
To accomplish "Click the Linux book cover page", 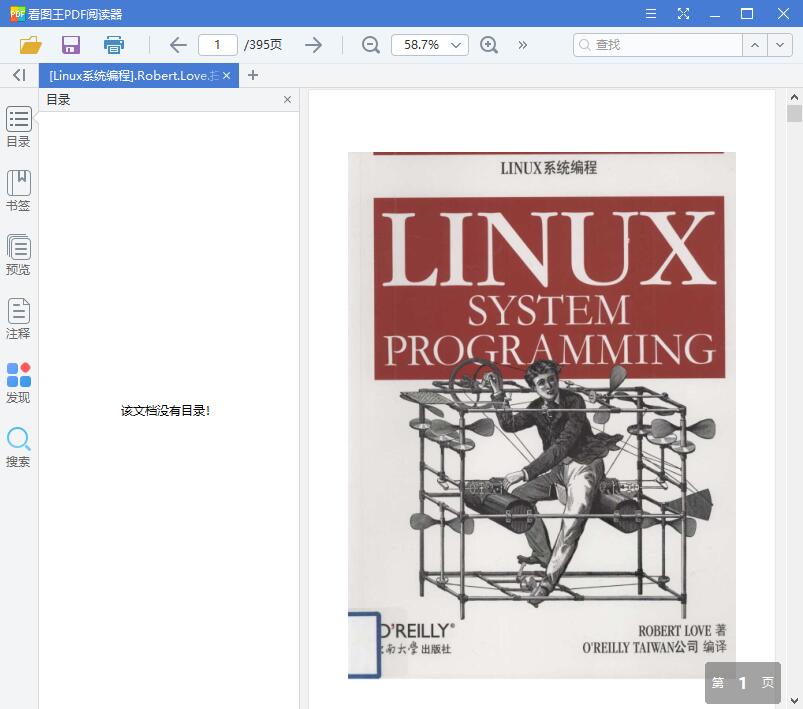I will click(x=542, y=415).
